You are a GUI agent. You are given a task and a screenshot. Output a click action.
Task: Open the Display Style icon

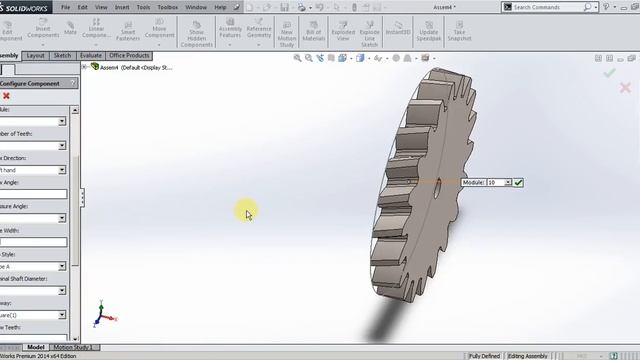coord(360,58)
